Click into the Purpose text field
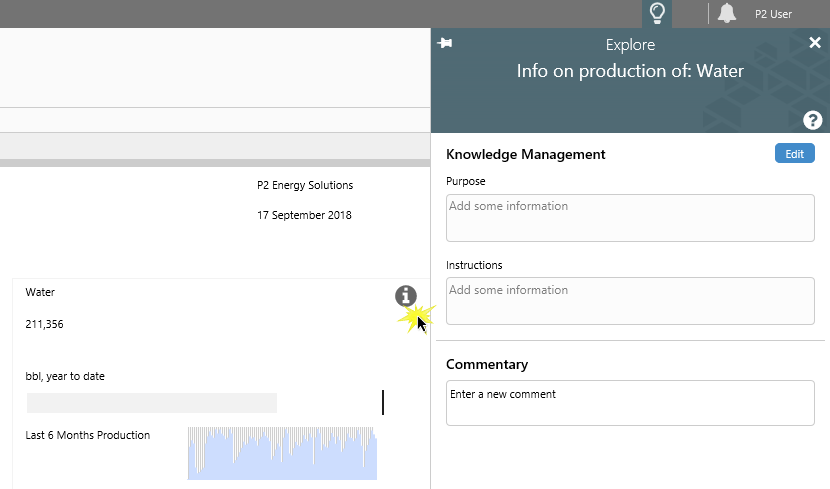Viewport: 830px width, 489px height. click(630, 218)
